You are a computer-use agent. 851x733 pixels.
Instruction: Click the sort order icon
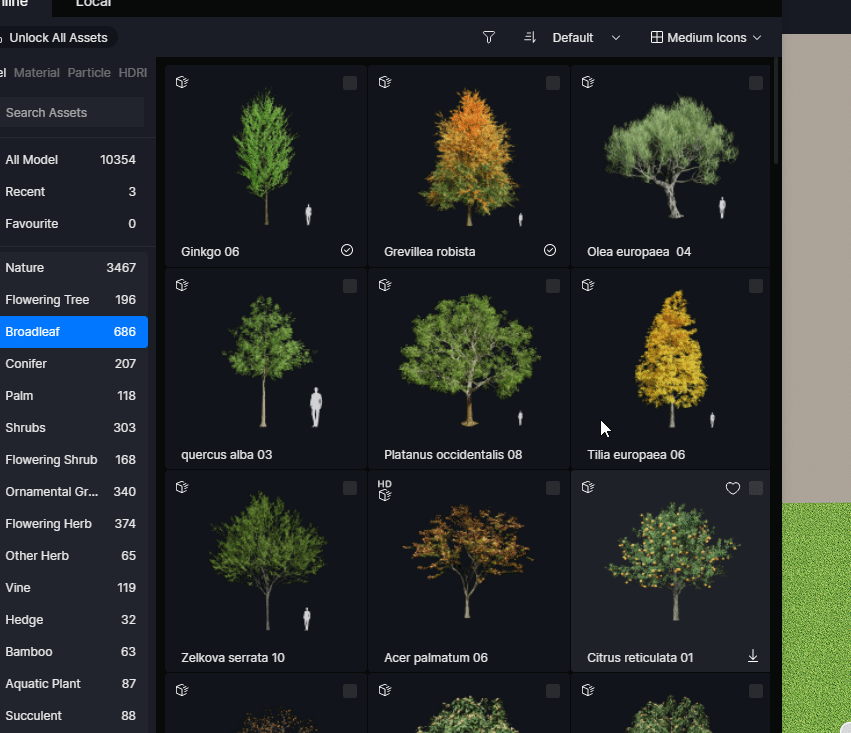(x=530, y=37)
